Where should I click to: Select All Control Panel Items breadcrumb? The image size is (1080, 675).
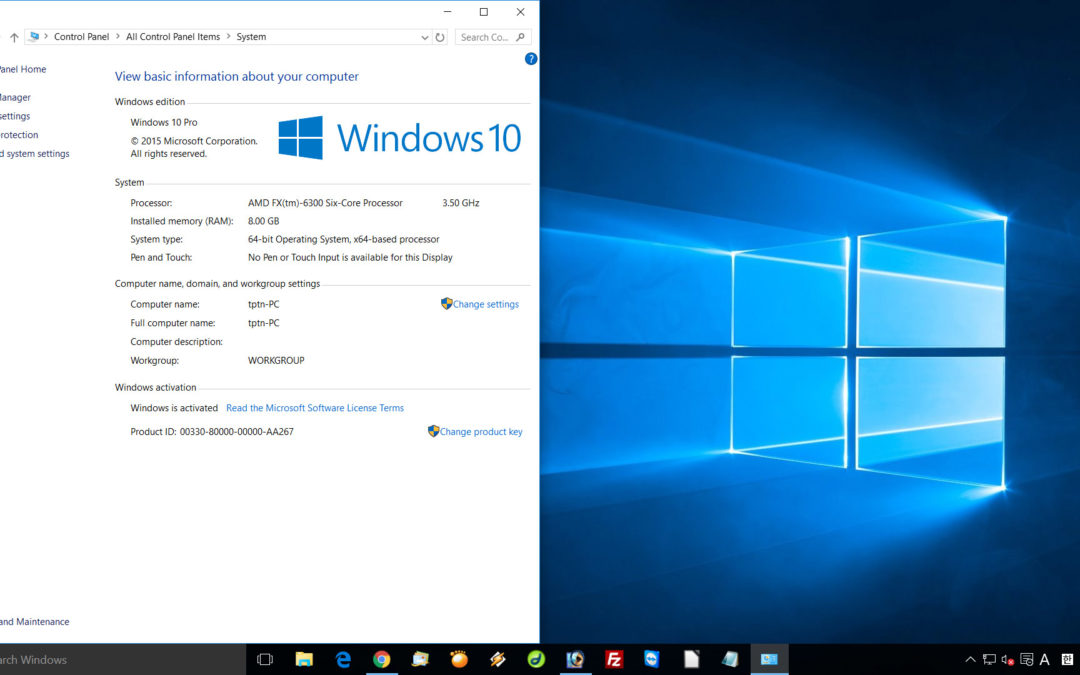[173, 37]
